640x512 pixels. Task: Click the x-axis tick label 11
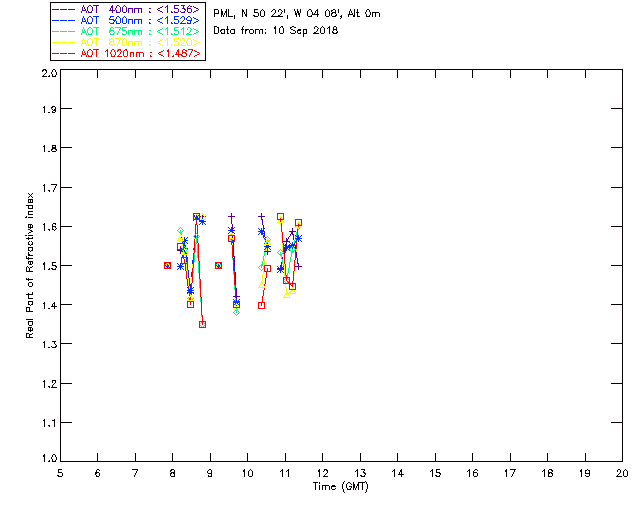[285, 473]
